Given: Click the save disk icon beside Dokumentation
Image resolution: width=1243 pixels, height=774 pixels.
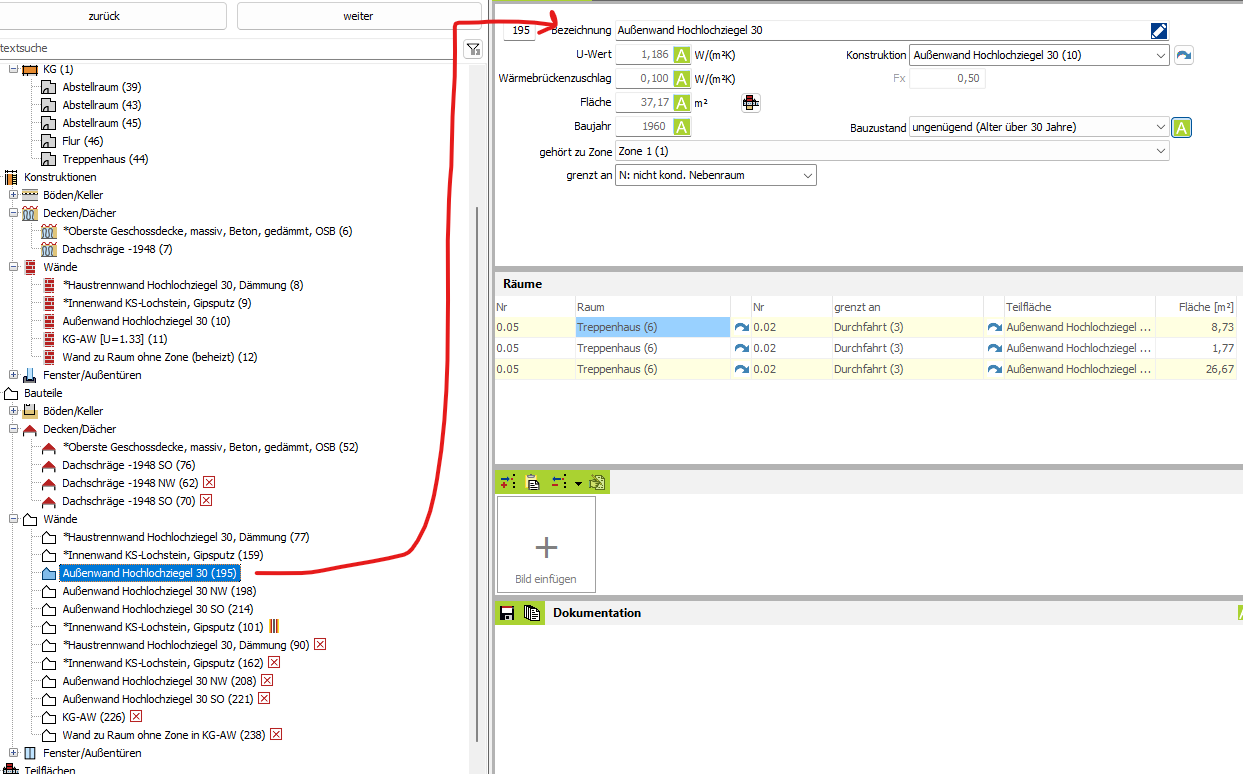Looking at the screenshot, I should (507, 613).
